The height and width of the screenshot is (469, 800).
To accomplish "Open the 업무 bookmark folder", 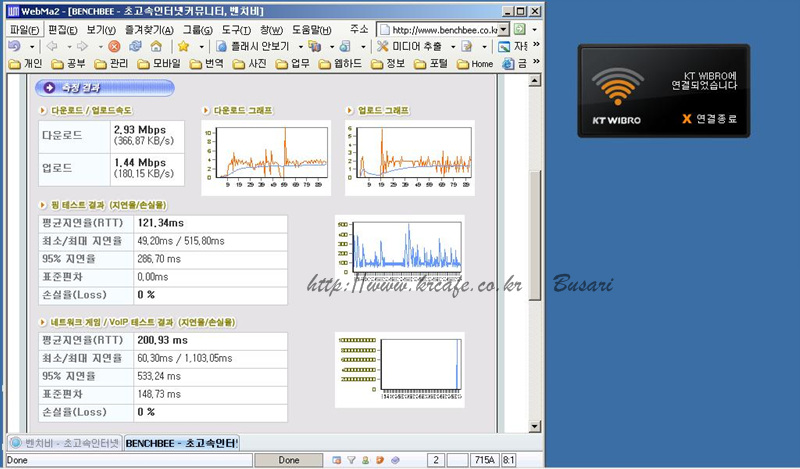I will click(292, 64).
